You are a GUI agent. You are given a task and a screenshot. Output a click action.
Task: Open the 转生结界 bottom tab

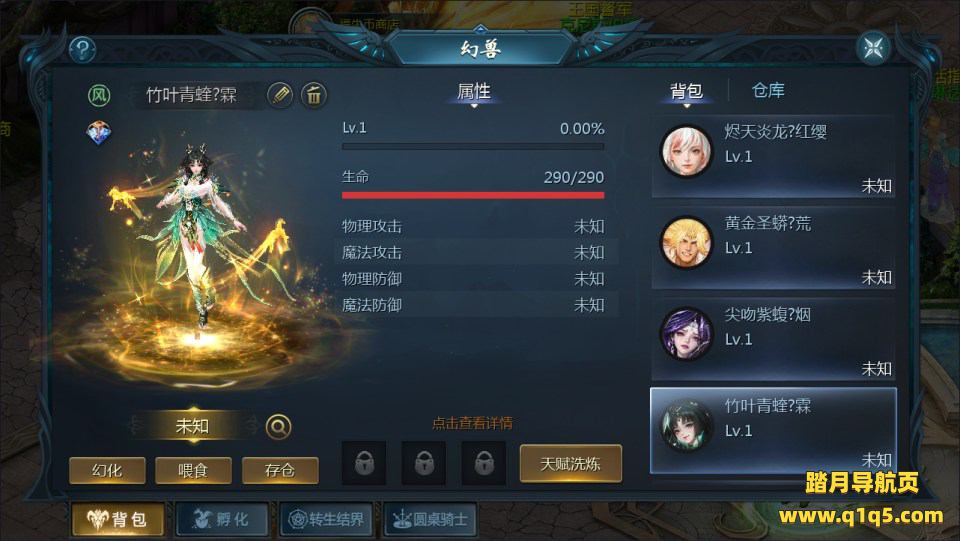[x=326, y=520]
